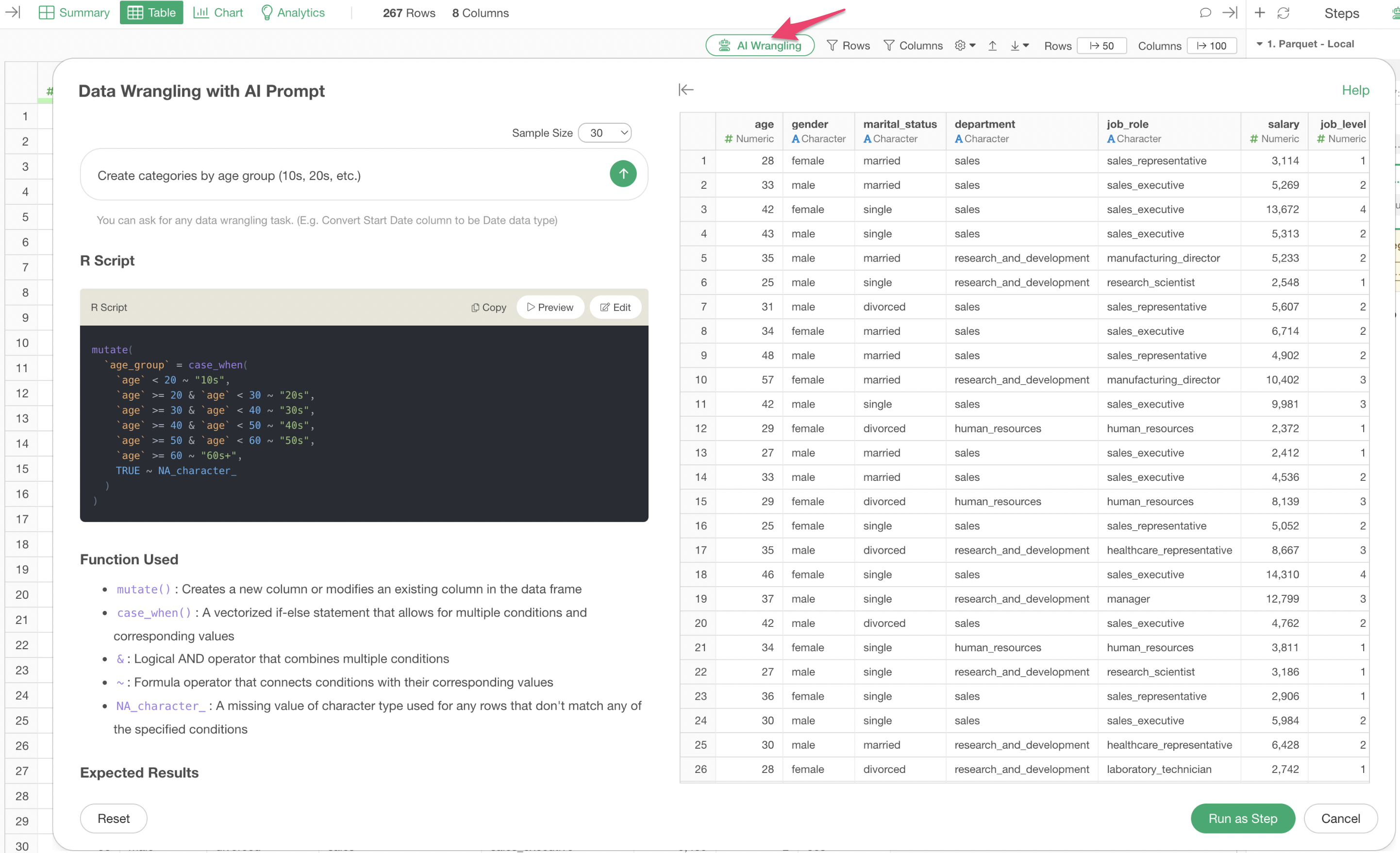Switch to the Summary tab
The height and width of the screenshot is (853, 1400).
74,13
